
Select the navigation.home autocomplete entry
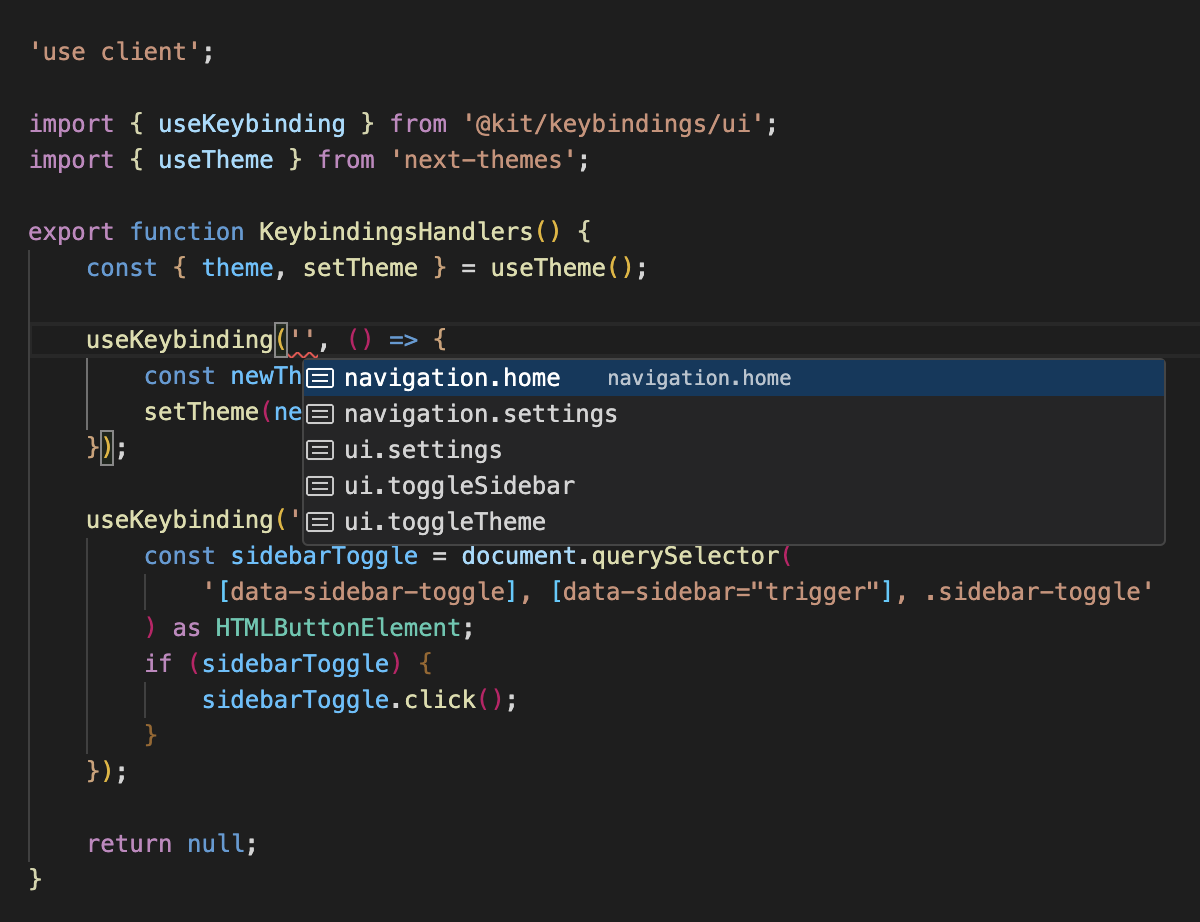(452, 377)
